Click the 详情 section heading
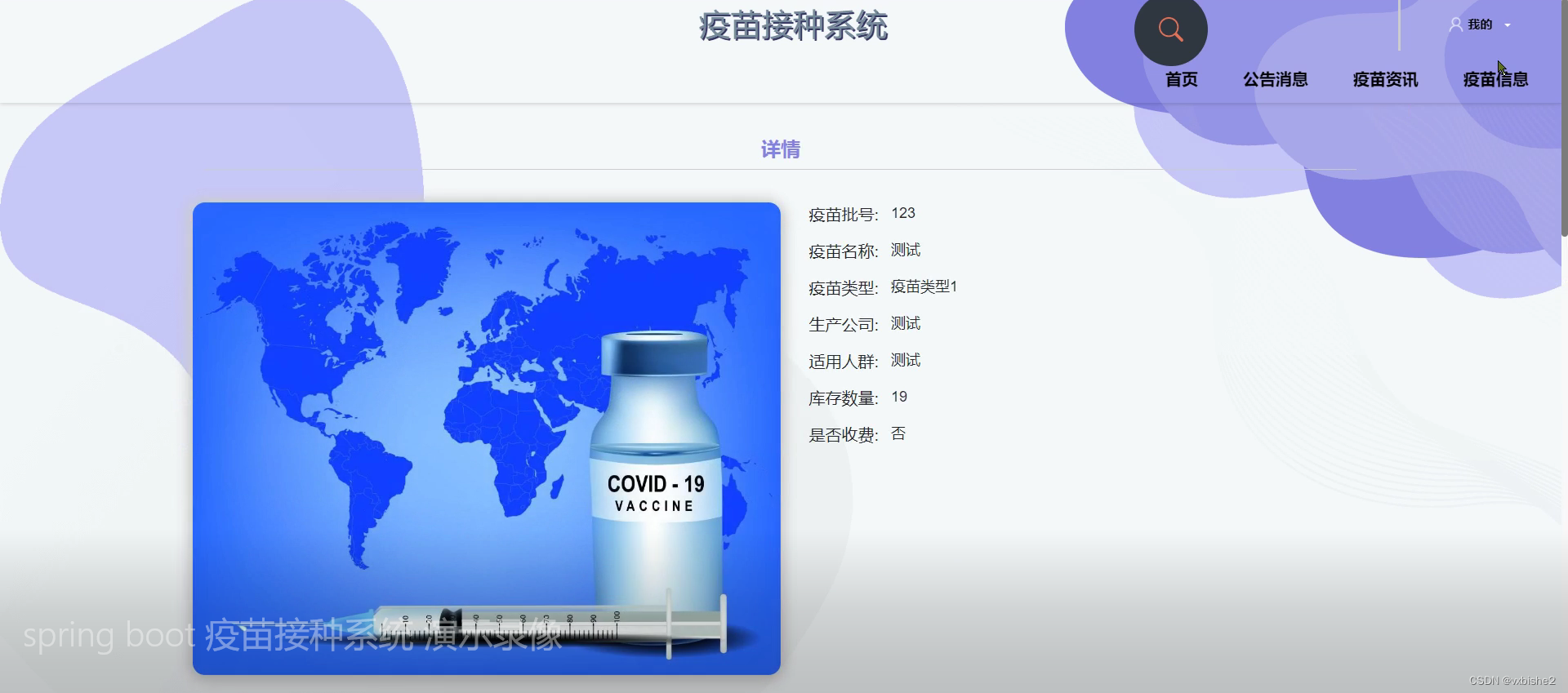The image size is (1568, 693). coord(781,149)
